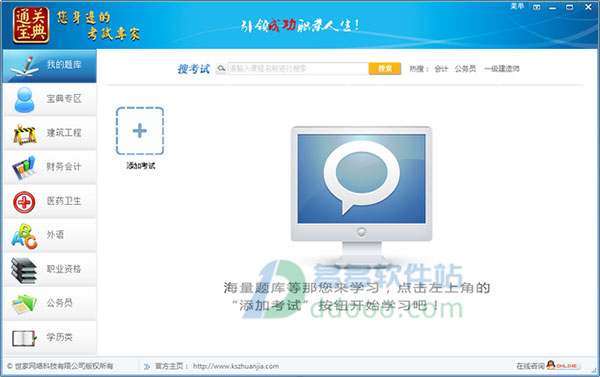600x377 pixels.
Task: Search hot keyword 会计
Action: click(441, 69)
